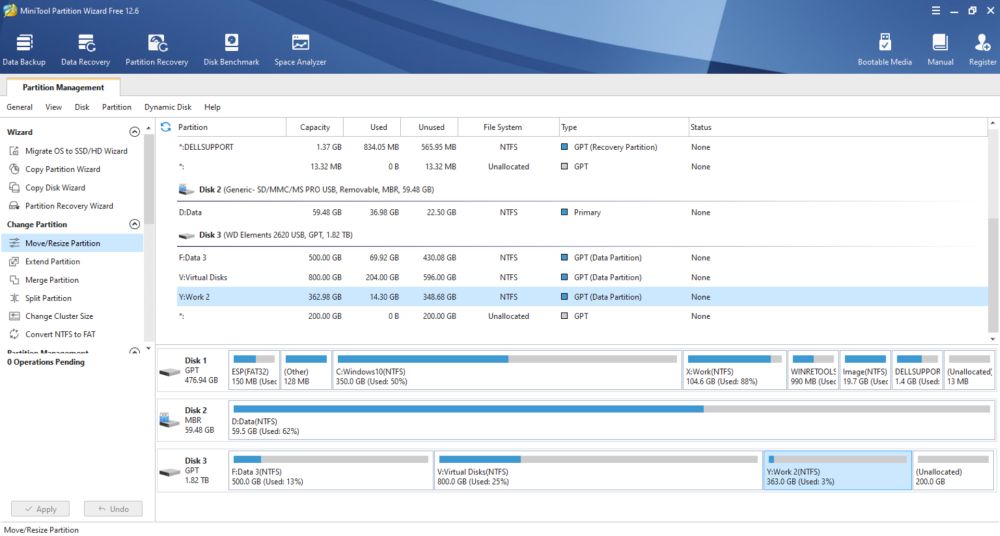
Task: Create Bootable Media
Action: tap(885, 50)
